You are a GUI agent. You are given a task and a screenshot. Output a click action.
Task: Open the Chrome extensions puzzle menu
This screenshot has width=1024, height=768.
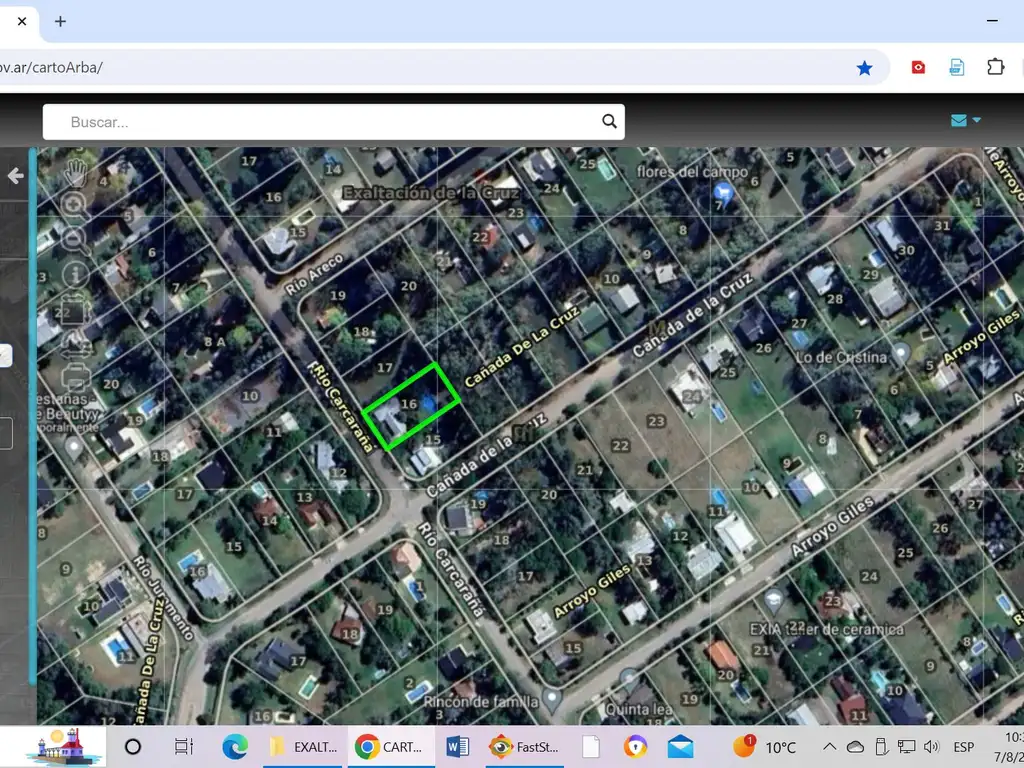[x=995, y=68]
